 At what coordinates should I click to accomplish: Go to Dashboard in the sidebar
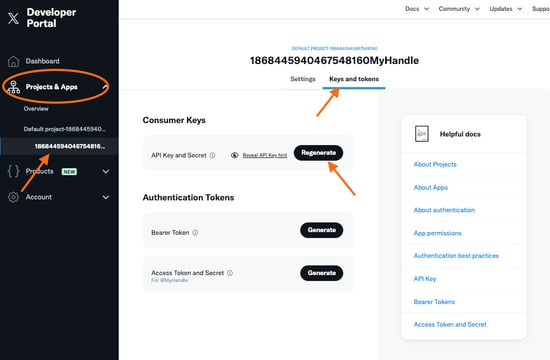coord(42,61)
